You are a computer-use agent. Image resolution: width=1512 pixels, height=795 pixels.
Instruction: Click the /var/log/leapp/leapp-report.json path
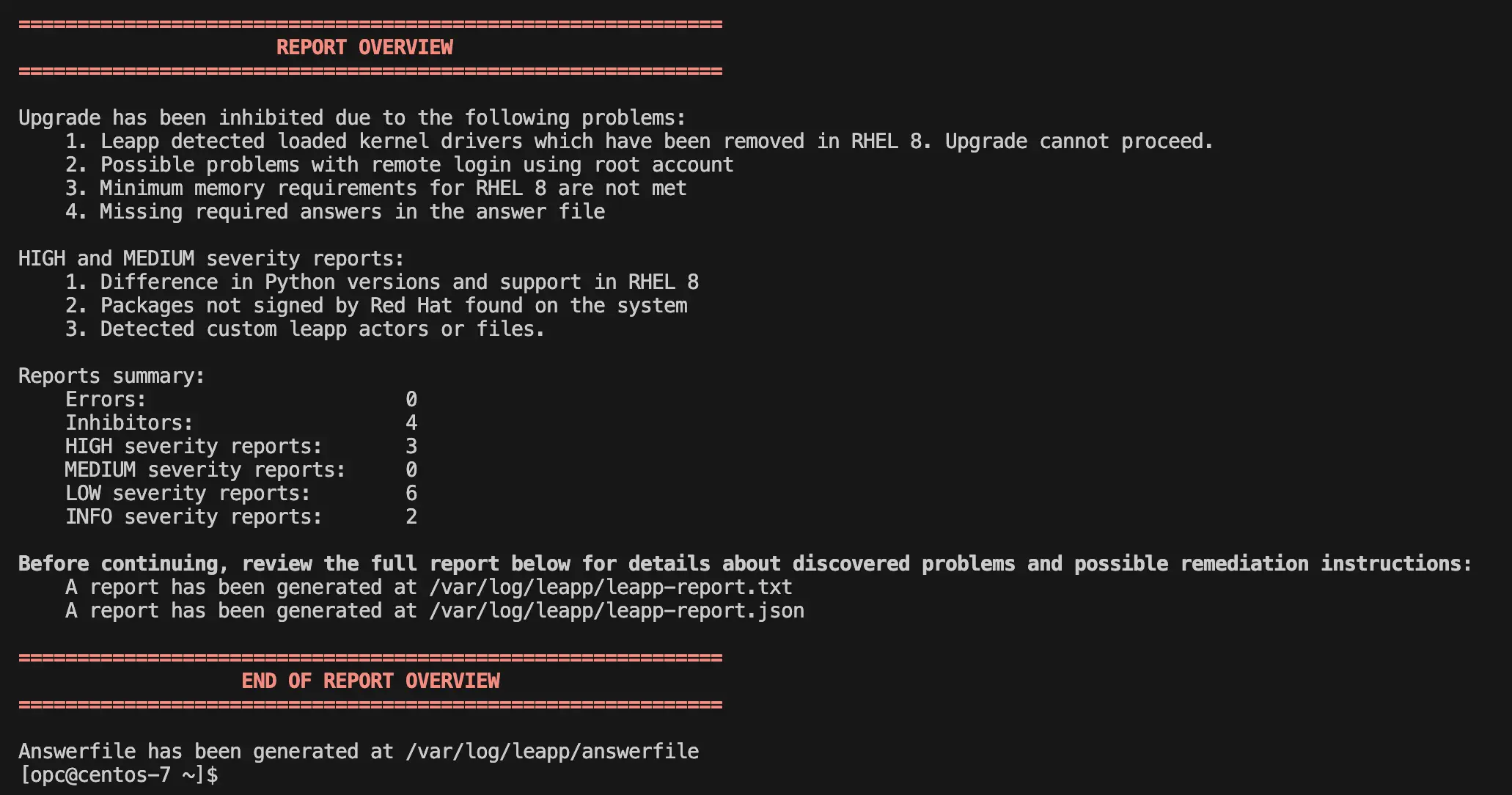pyautogui.click(x=617, y=611)
